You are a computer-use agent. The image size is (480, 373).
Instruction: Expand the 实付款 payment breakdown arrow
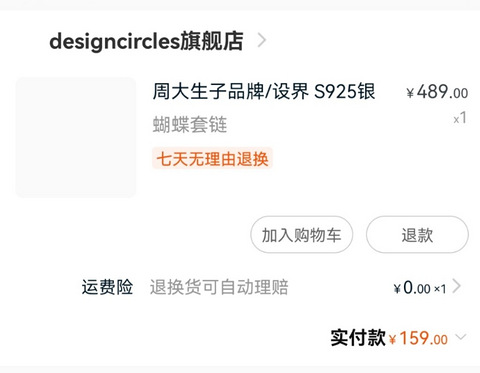(461, 337)
